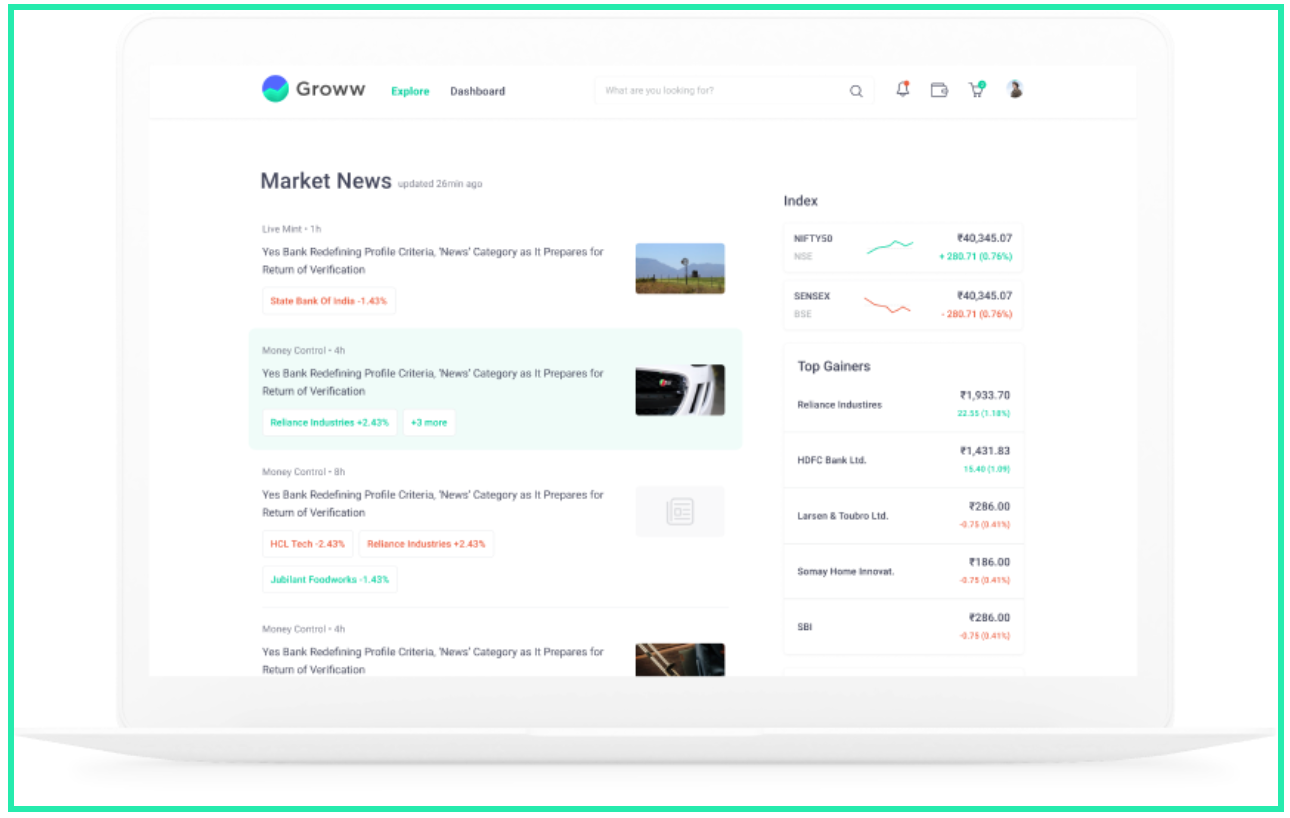Open the Larsen & Toubro Ltd. row

click(x=903, y=516)
